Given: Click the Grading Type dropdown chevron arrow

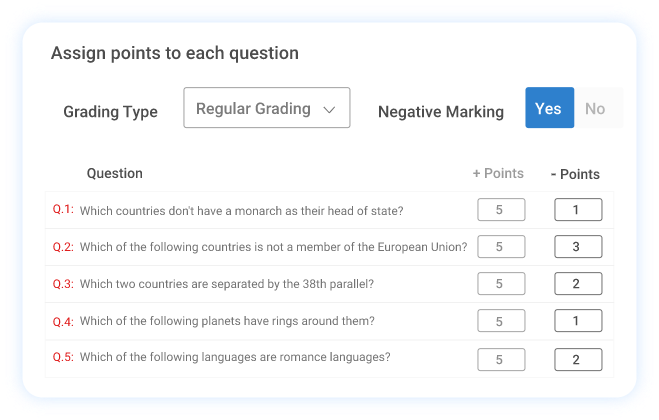Looking at the screenshot, I should point(329,110).
